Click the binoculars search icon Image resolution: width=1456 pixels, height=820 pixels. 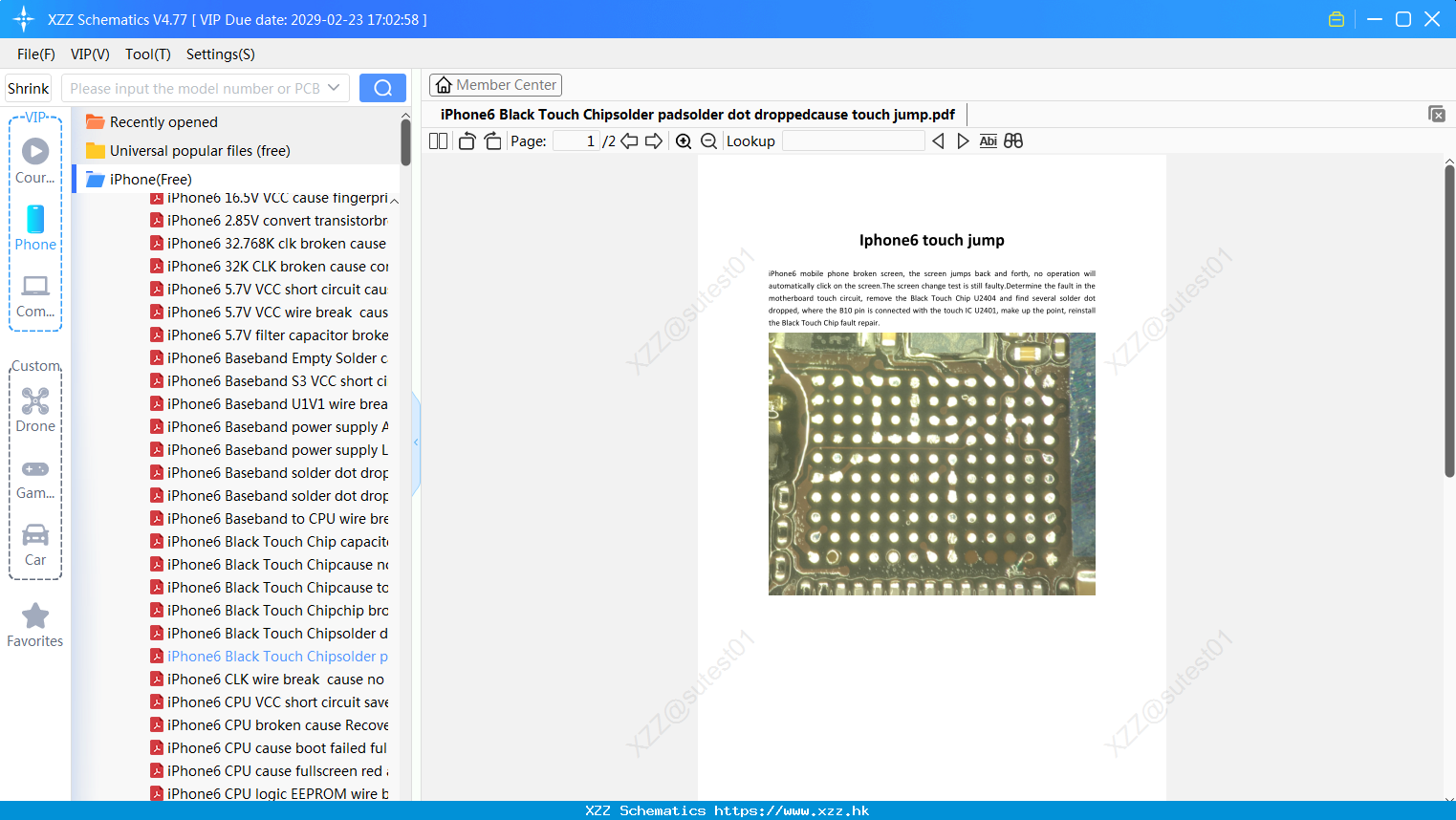click(x=1013, y=141)
